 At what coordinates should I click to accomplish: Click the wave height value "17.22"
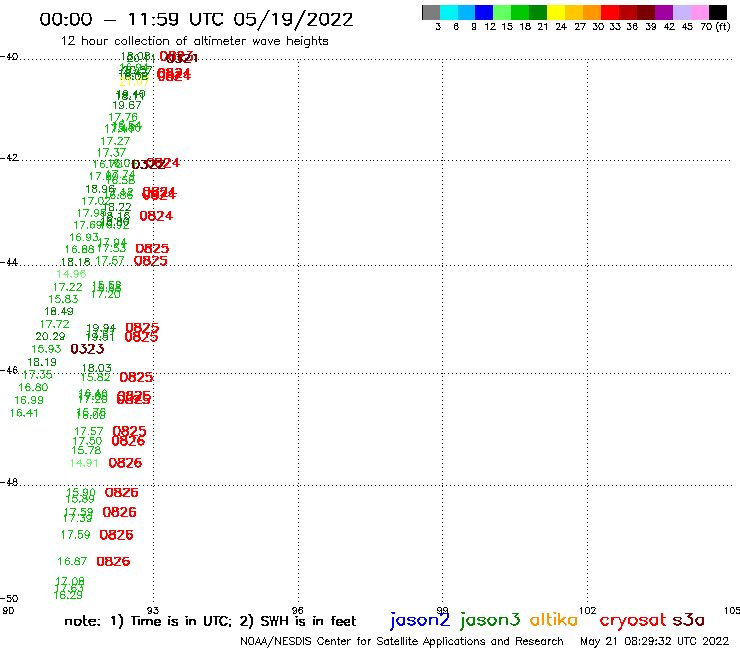67,287
